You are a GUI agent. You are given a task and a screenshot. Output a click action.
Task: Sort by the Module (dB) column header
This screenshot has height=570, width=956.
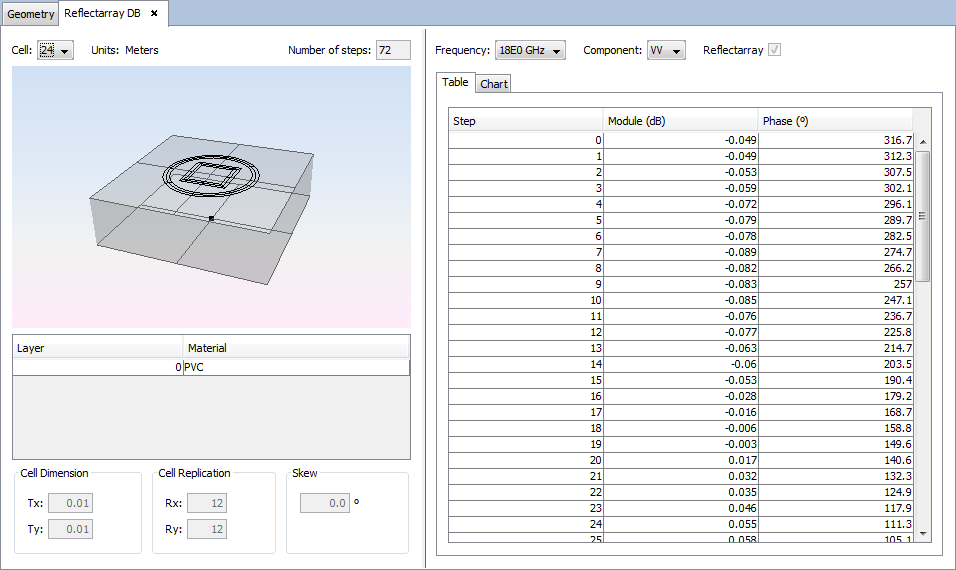coord(680,121)
